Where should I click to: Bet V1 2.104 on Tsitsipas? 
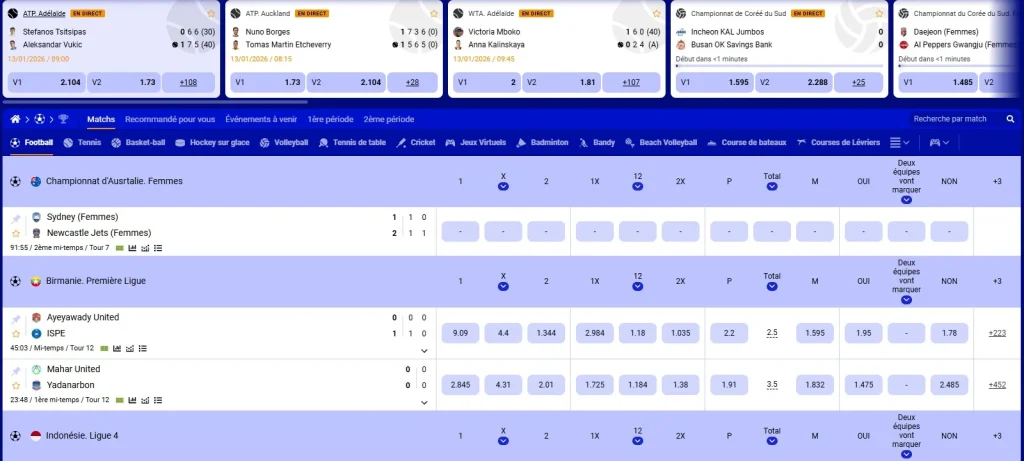pyautogui.click(x=46, y=82)
